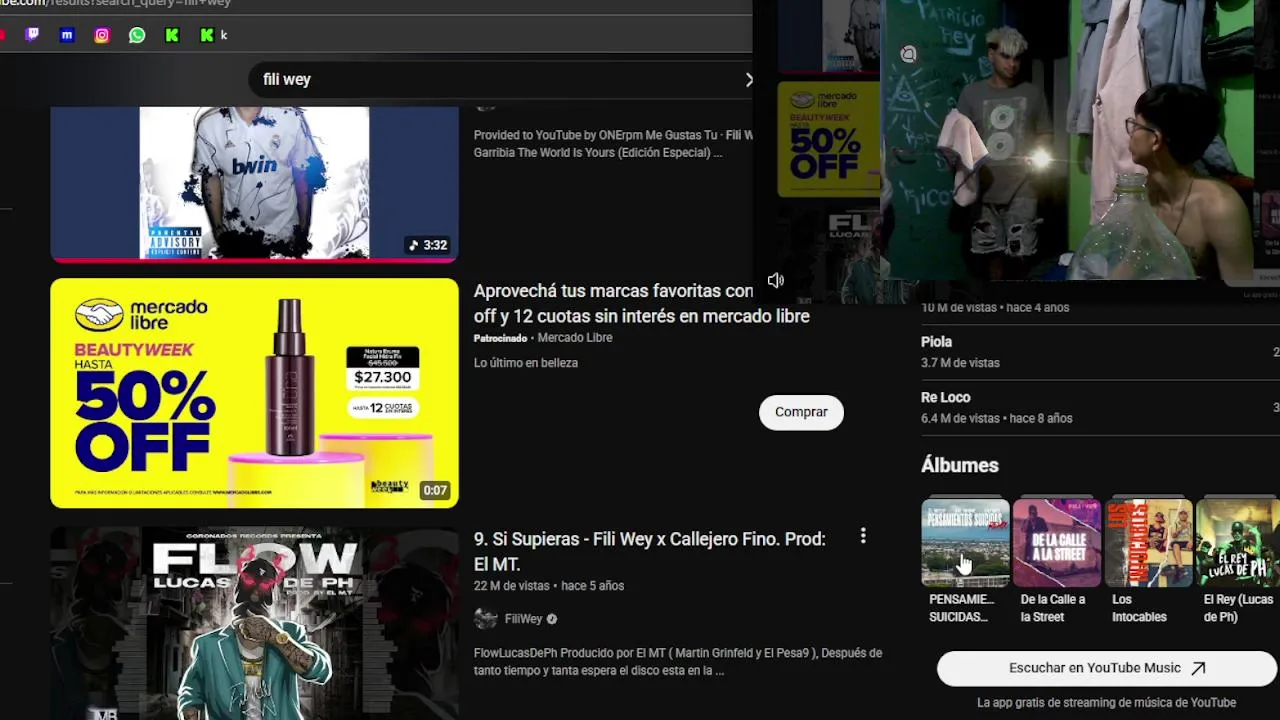Click the speaker icon on the overlay video
1280x720 pixels.
[x=776, y=281]
